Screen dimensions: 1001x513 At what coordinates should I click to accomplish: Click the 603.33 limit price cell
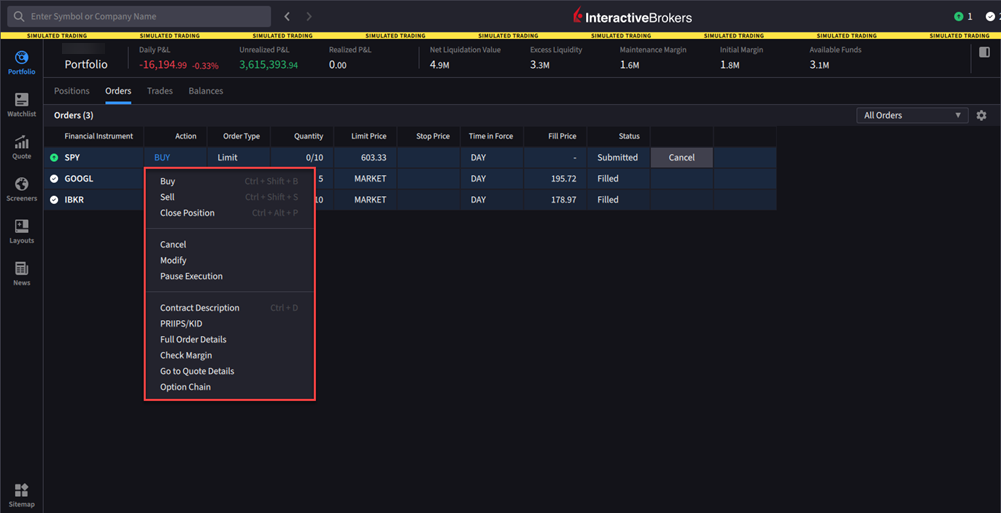click(x=365, y=158)
